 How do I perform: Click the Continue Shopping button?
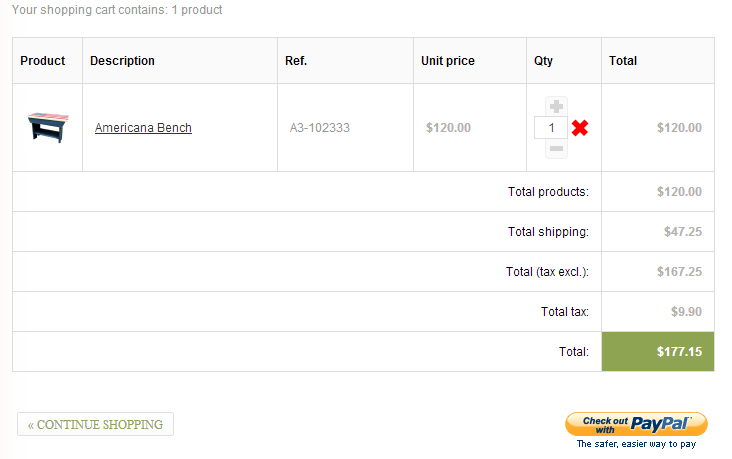click(x=95, y=424)
